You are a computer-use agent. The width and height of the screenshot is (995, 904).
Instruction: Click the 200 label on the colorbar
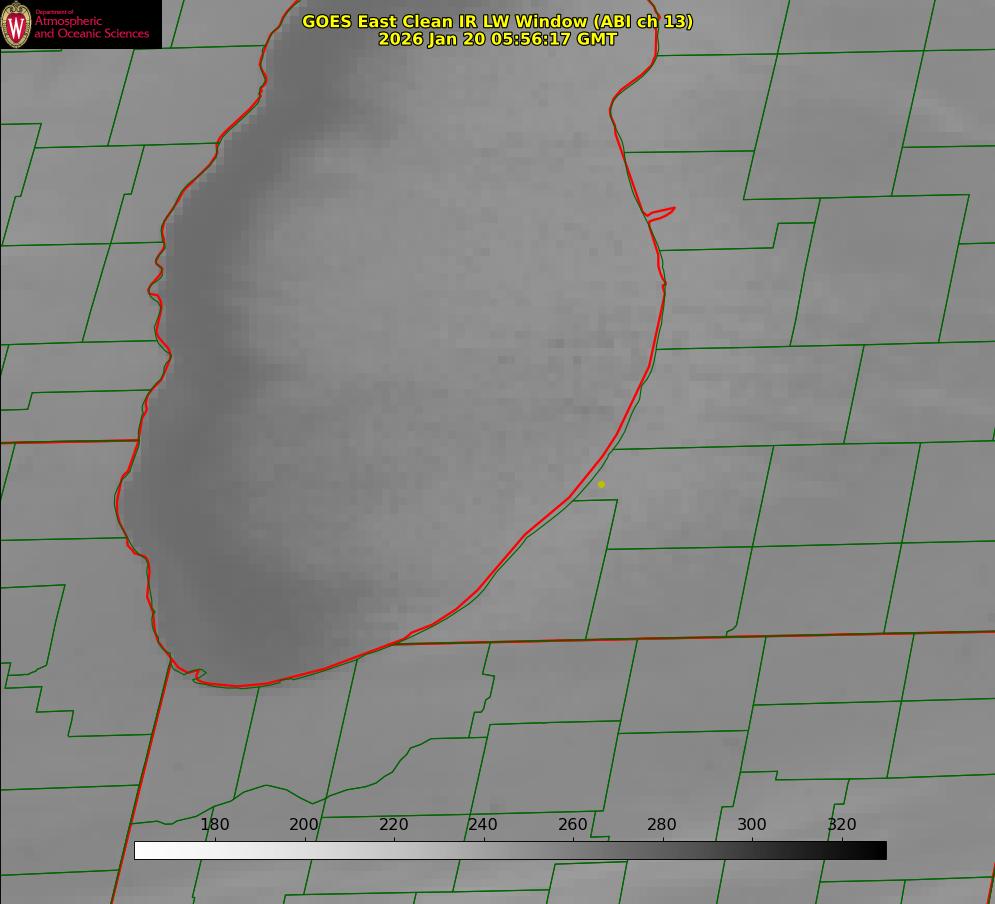click(304, 825)
